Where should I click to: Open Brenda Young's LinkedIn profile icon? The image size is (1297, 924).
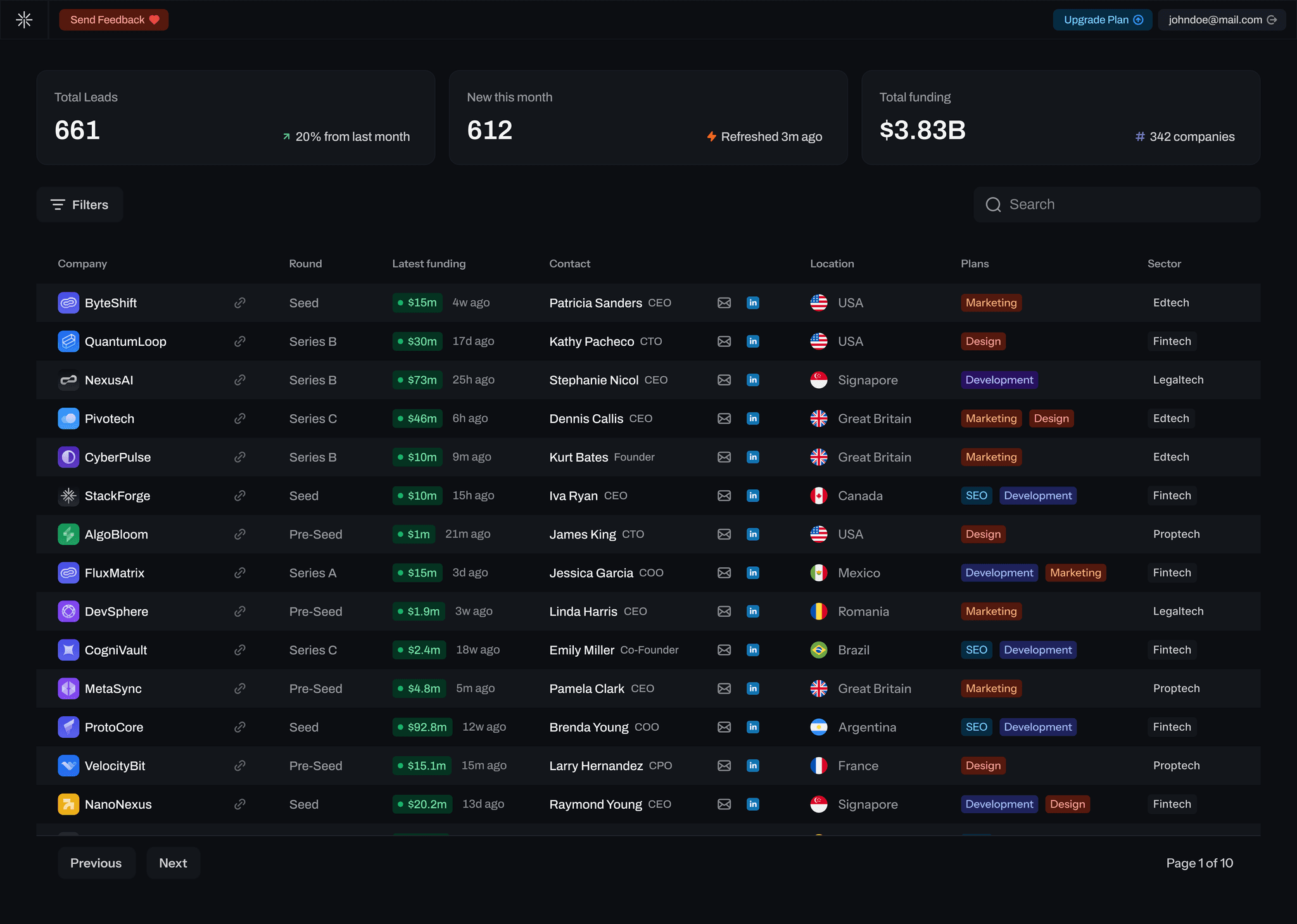coord(752,727)
